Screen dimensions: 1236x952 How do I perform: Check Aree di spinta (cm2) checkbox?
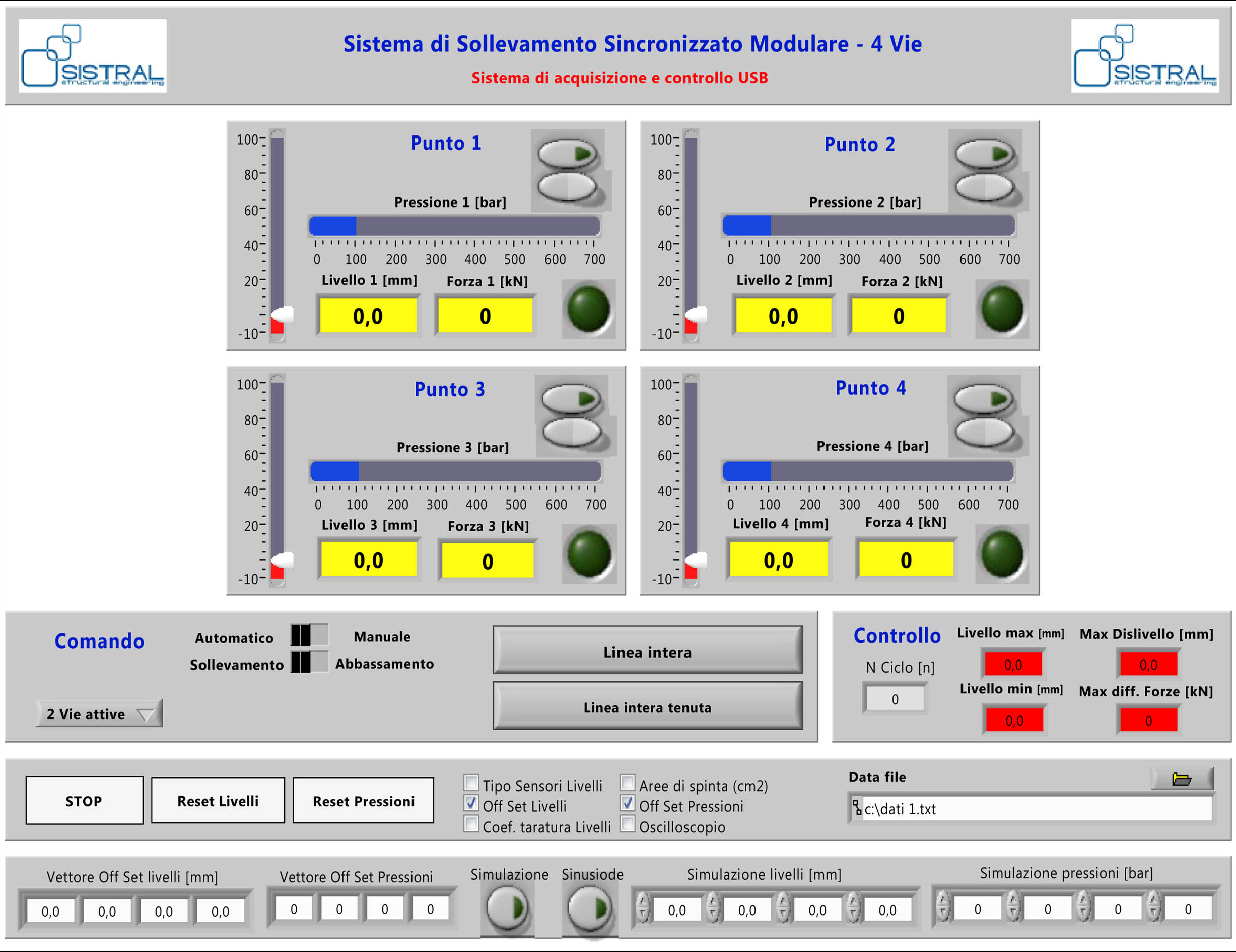627,783
